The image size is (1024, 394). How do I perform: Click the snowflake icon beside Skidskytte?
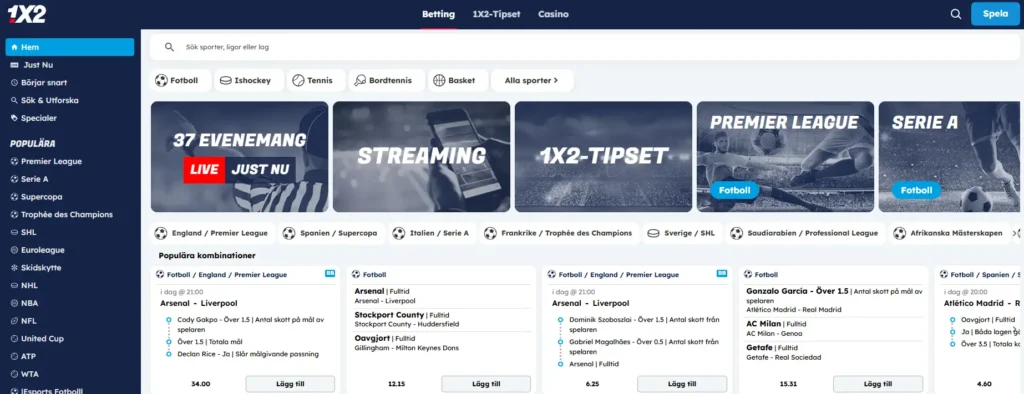(14, 268)
